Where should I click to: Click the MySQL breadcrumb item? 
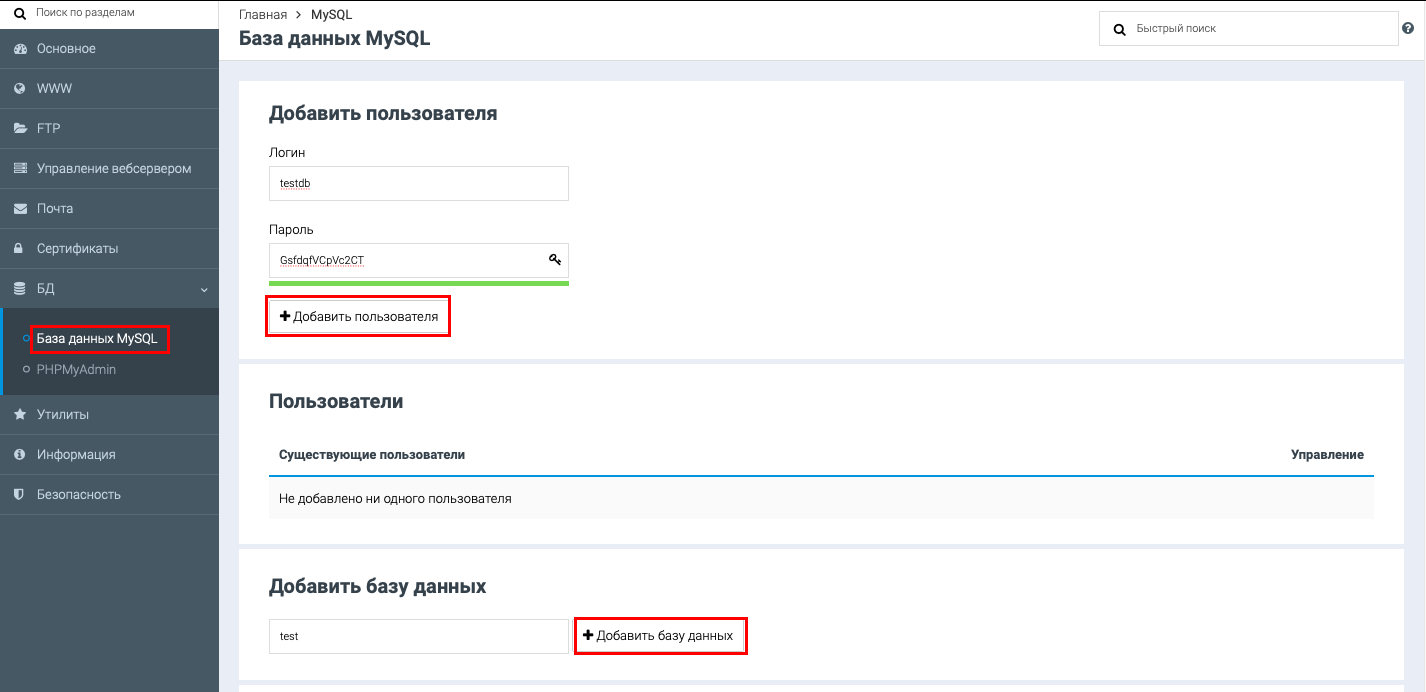(x=331, y=15)
